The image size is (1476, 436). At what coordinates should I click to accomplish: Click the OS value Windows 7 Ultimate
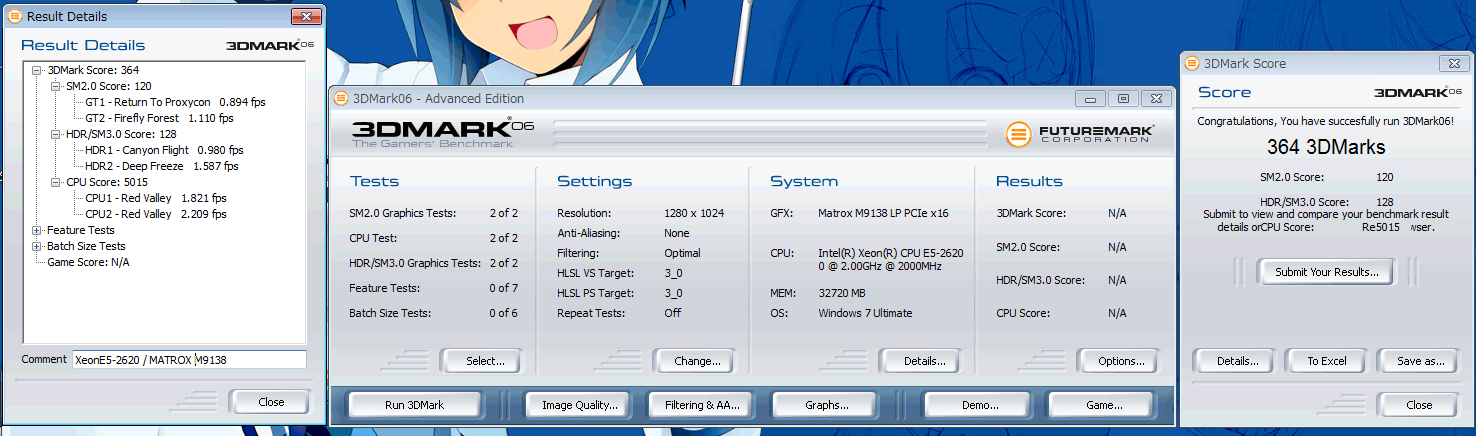pos(865,313)
